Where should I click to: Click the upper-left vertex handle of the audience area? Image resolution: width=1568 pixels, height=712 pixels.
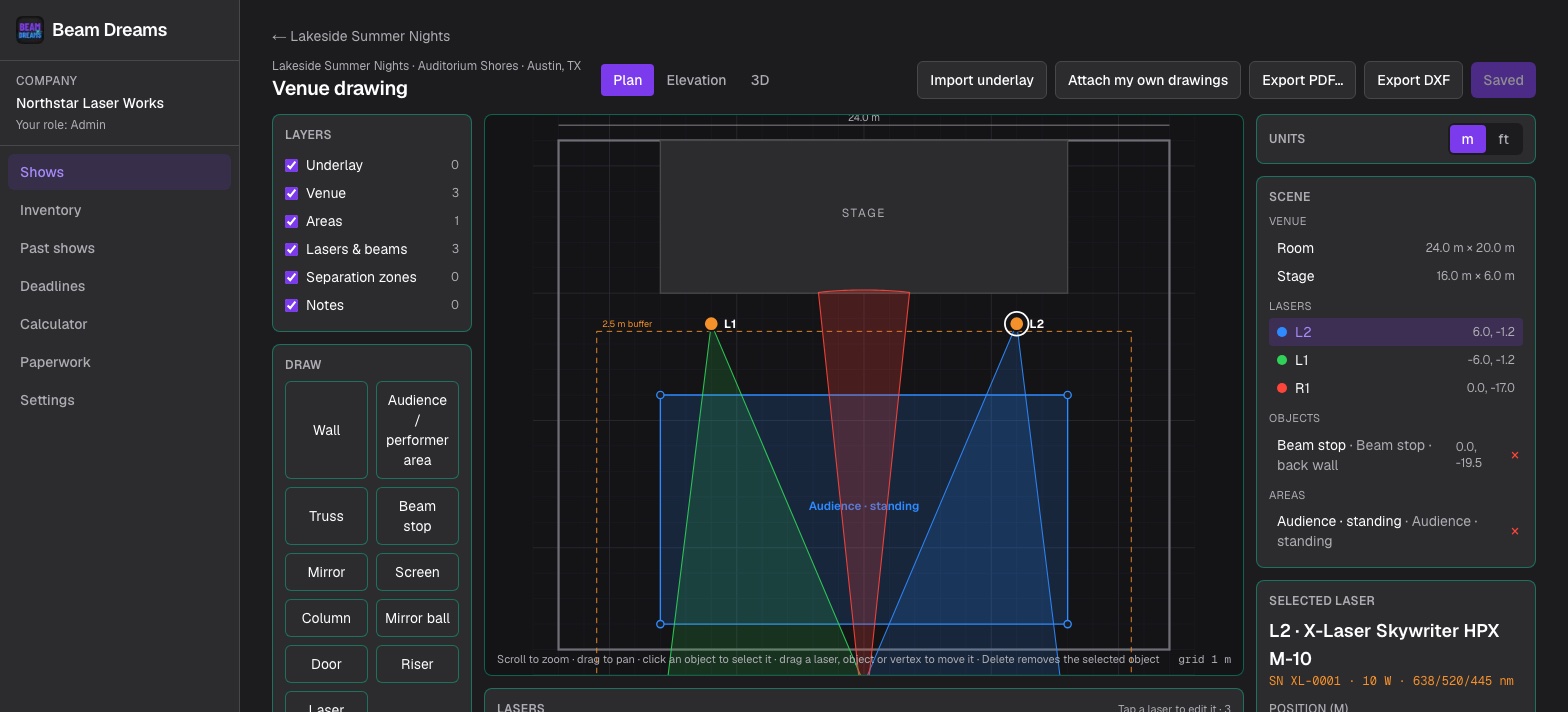click(x=660, y=395)
